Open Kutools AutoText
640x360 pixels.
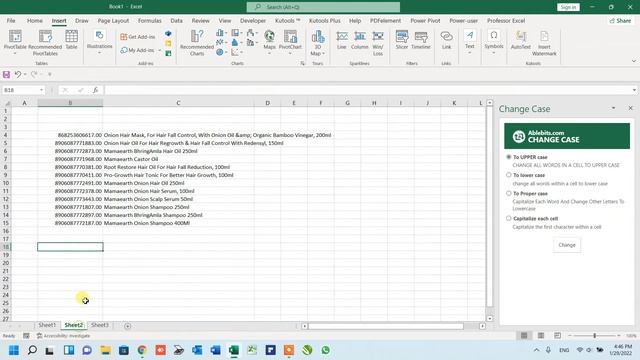520,40
